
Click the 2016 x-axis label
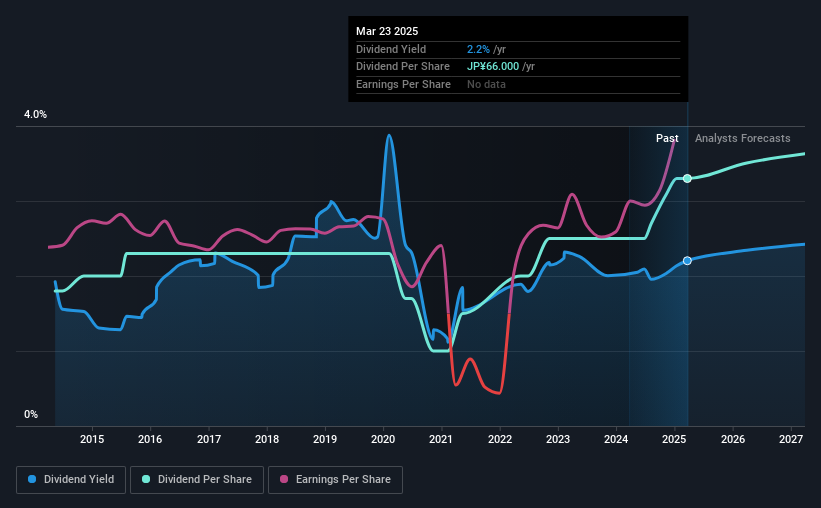(x=150, y=439)
